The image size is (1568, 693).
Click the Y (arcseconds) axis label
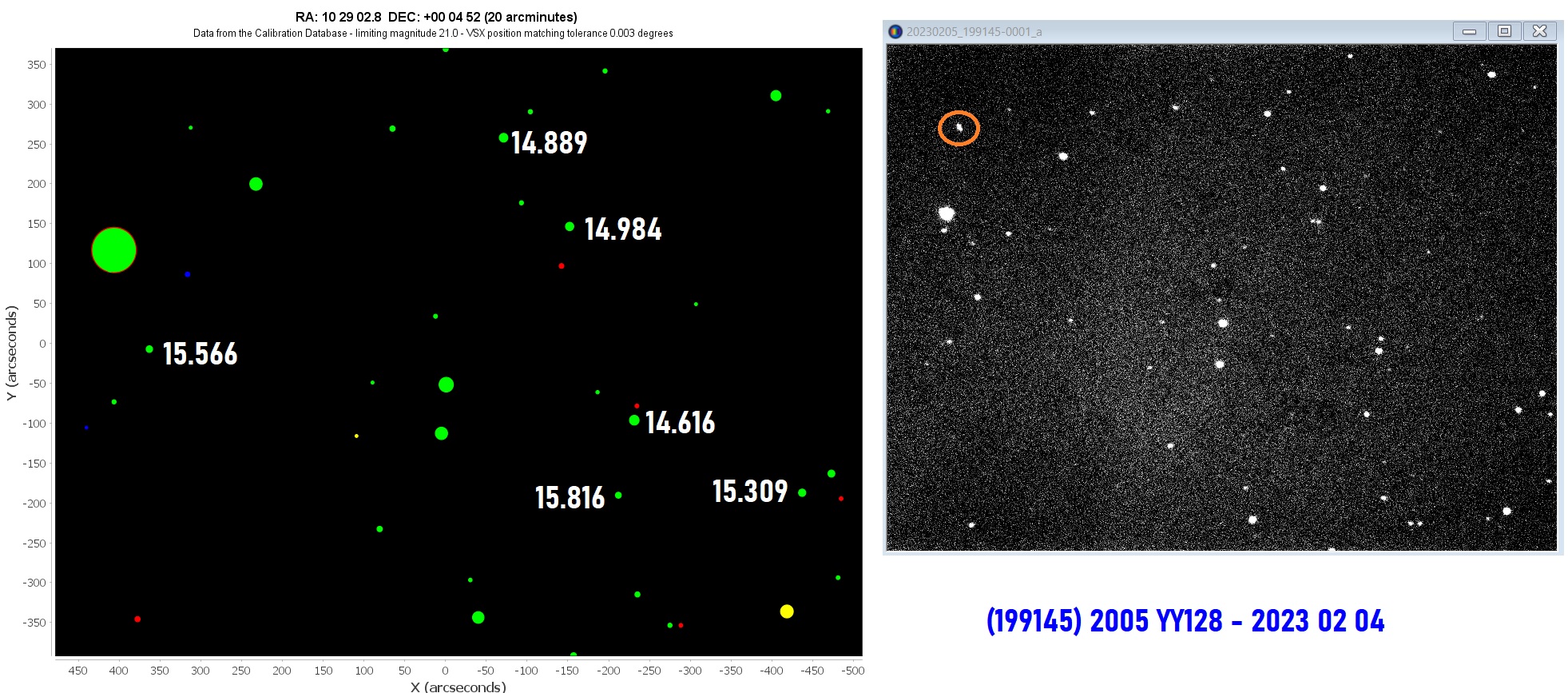click(x=11, y=352)
